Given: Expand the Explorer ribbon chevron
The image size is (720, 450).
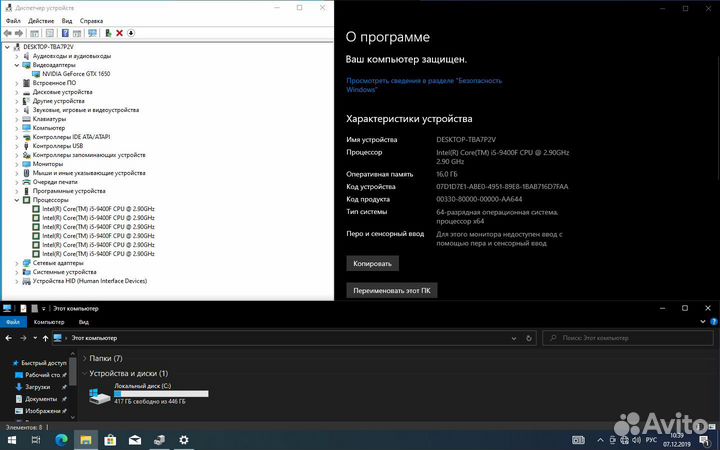Looking at the screenshot, I should [703, 322].
